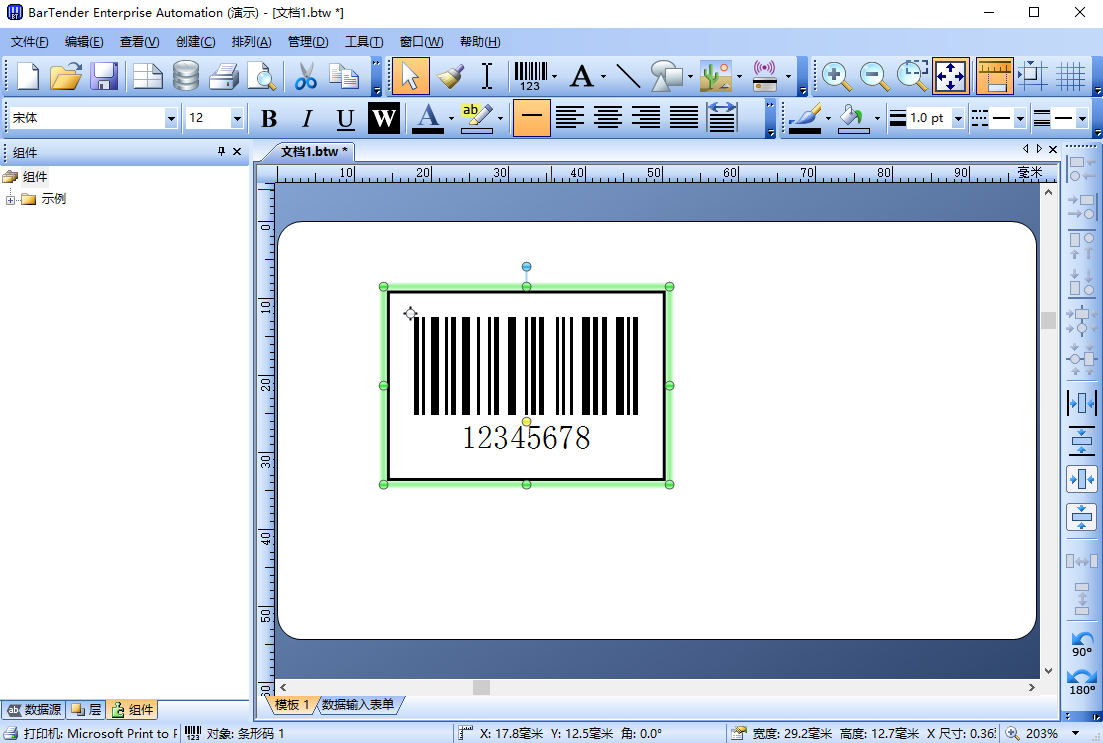Create a new blank document
This screenshot has width=1103, height=743.
27,76
